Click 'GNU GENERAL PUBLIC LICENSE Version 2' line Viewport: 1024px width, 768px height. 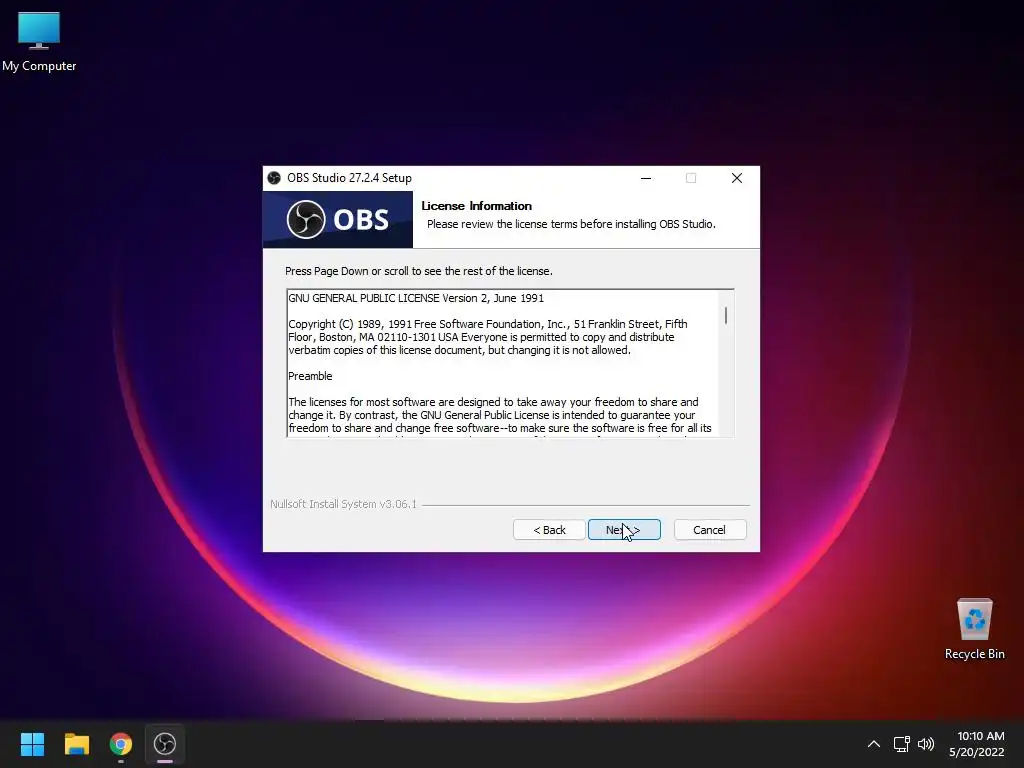pyautogui.click(x=416, y=298)
